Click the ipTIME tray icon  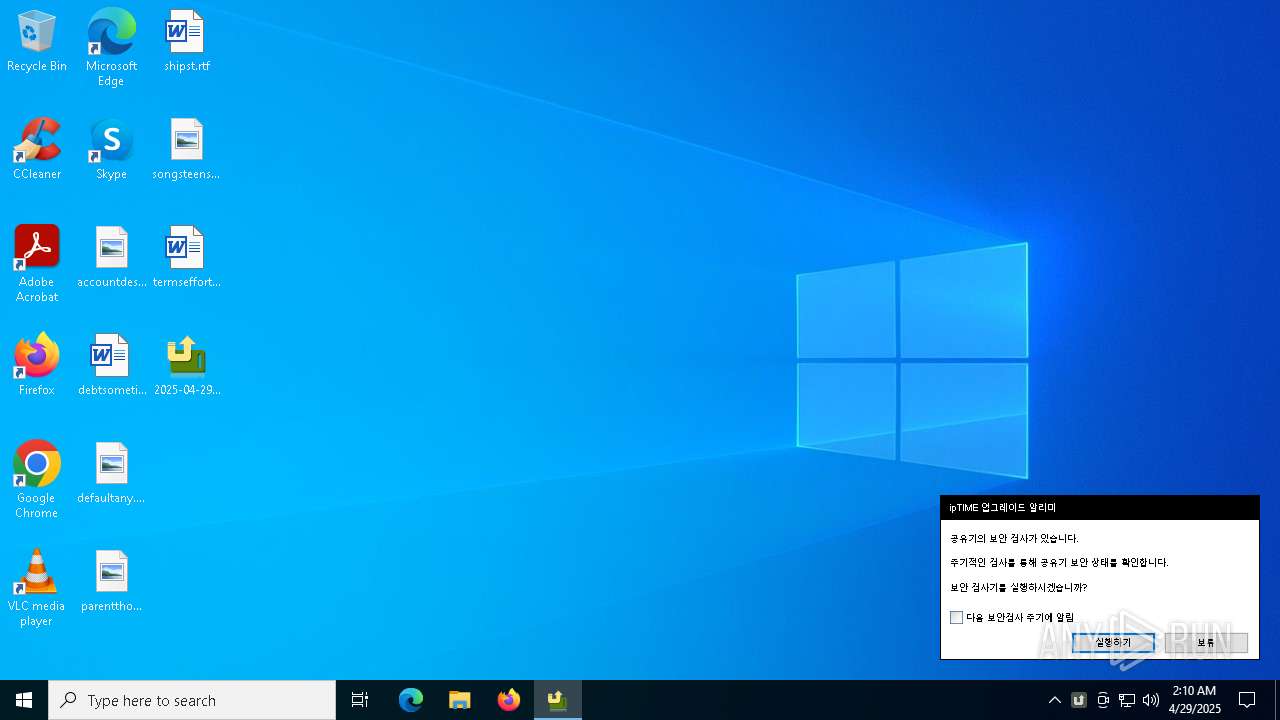coord(1079,700)
